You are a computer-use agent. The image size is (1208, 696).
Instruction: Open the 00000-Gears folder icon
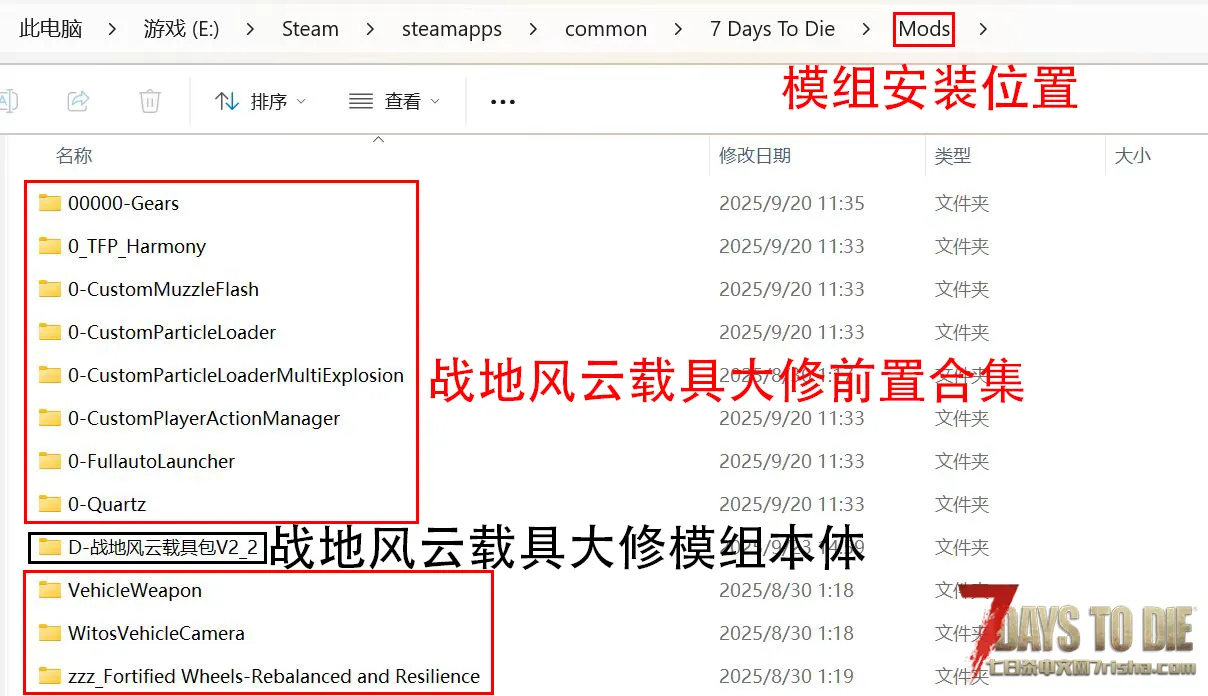coord(50,204)
